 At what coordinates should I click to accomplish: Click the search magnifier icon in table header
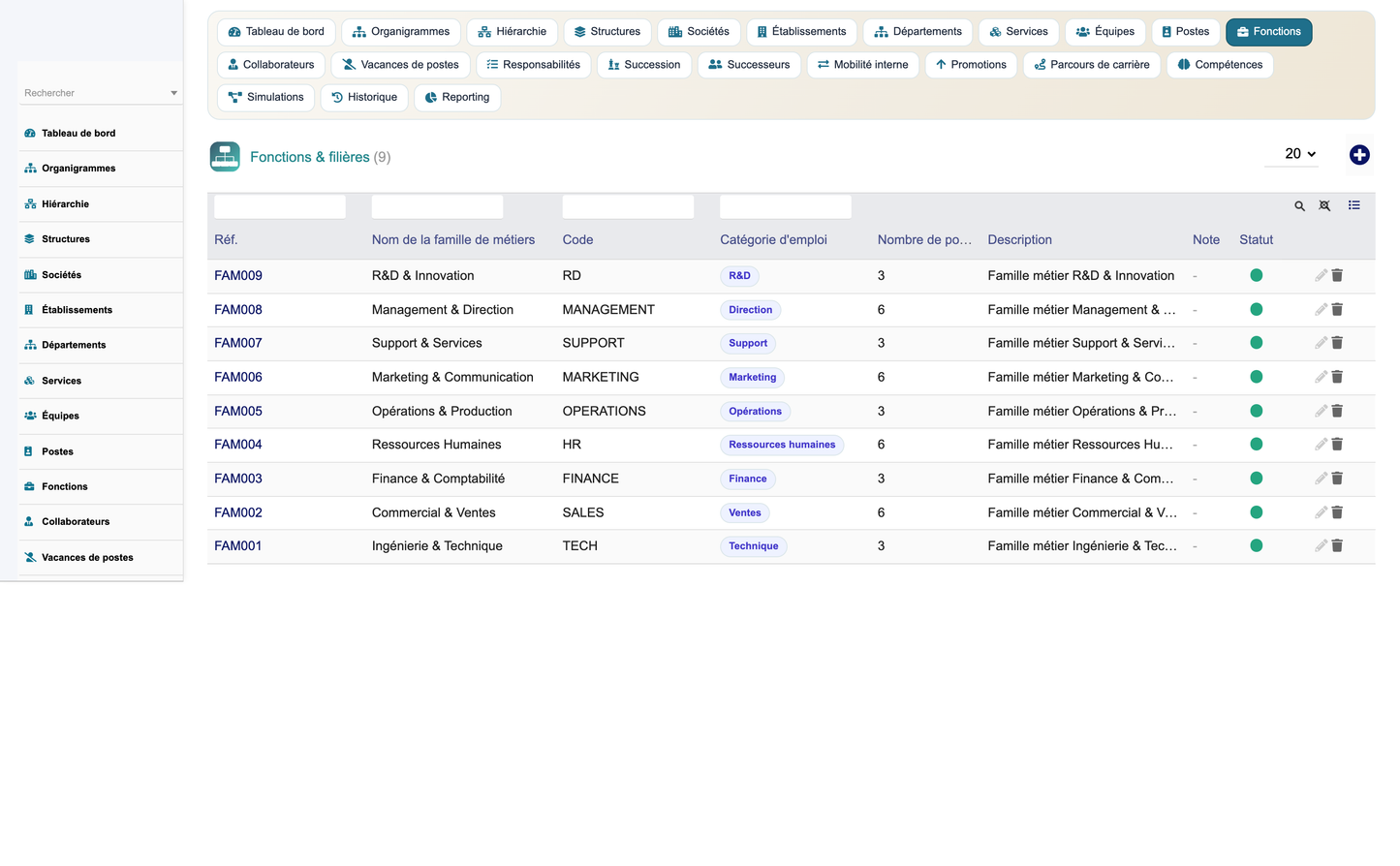click(1299, 206)
